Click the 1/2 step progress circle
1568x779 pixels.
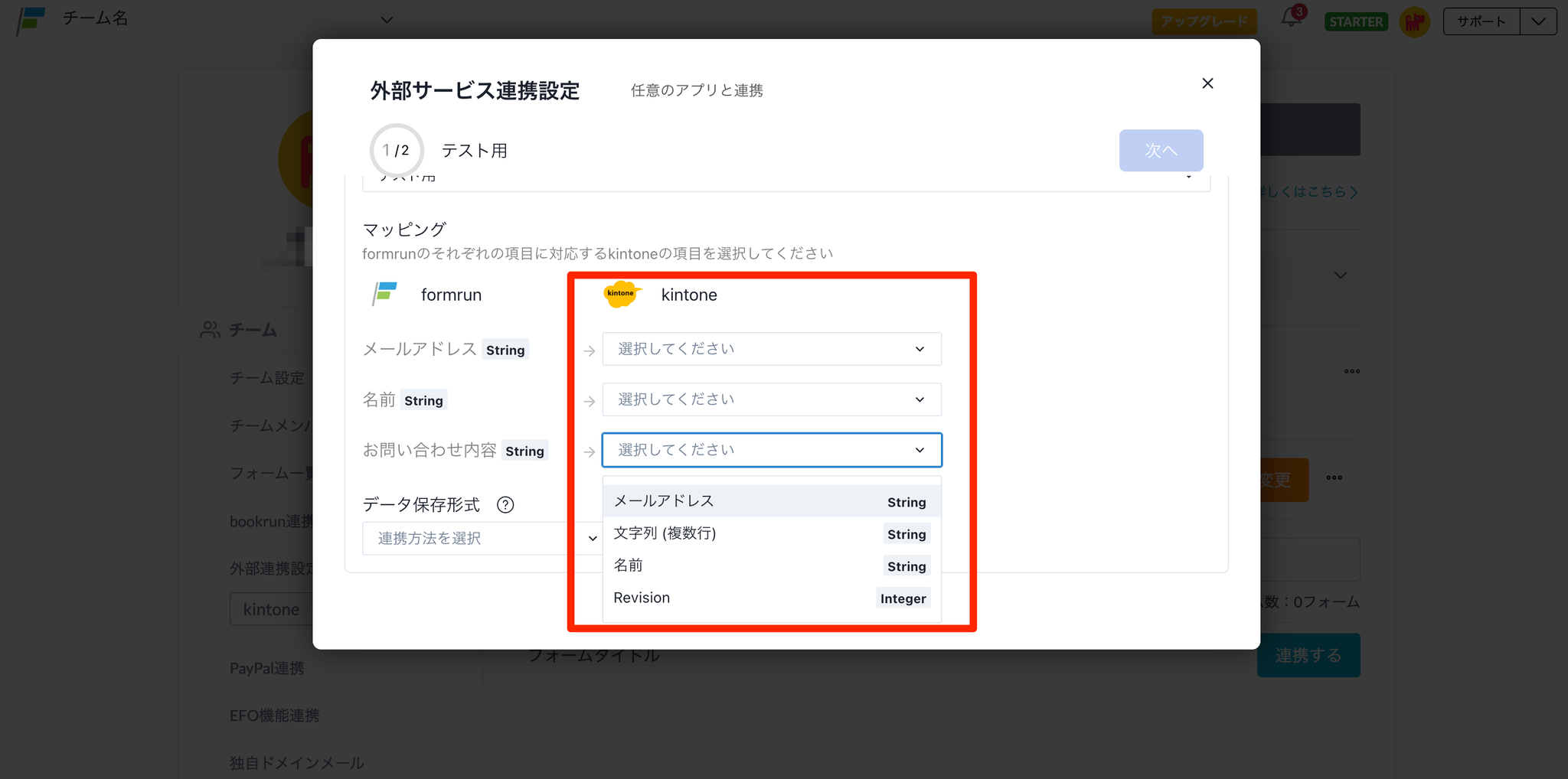point(396,150)
